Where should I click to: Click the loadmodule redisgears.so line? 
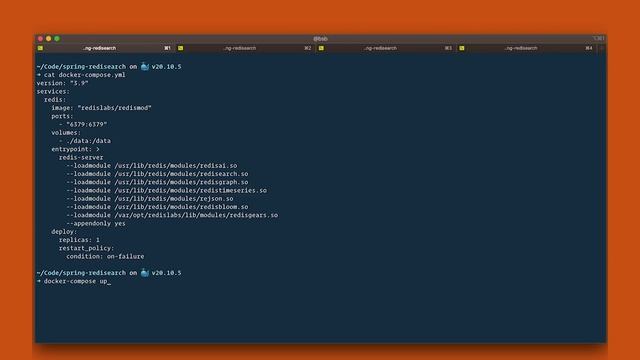coord(172,215)
